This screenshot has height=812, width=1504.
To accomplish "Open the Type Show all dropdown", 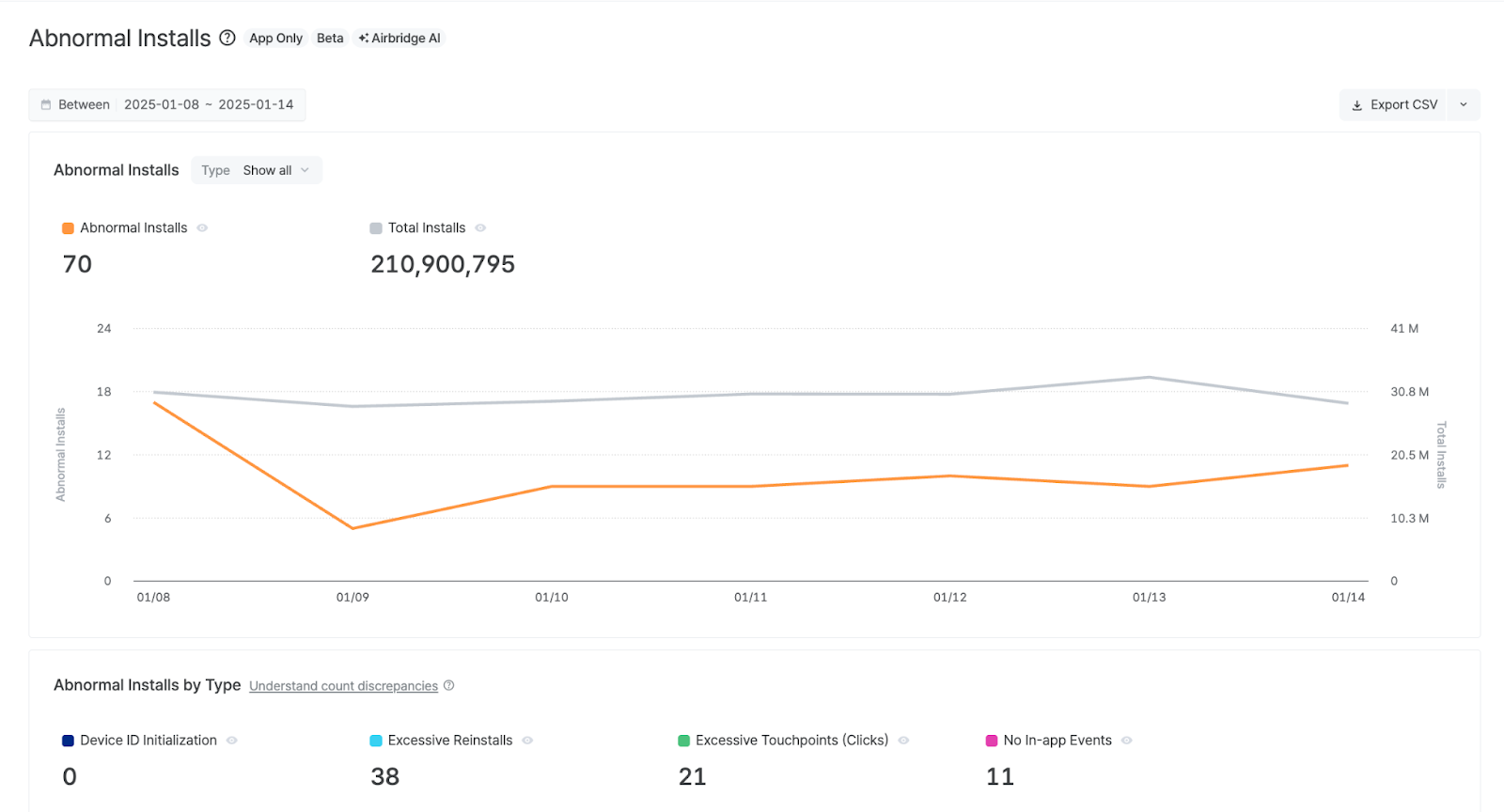I will pos(257,170).
